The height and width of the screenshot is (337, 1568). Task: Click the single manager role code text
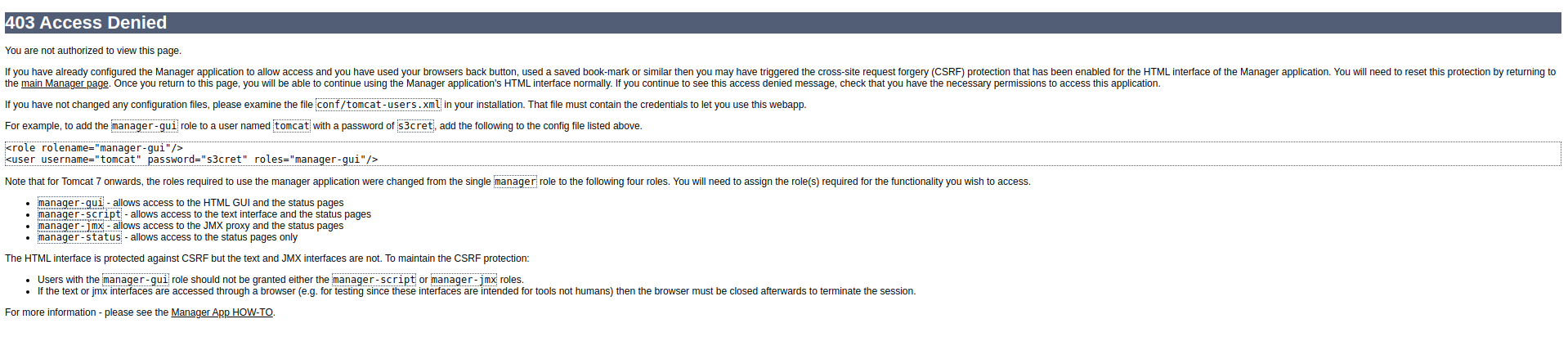(515, 182)
